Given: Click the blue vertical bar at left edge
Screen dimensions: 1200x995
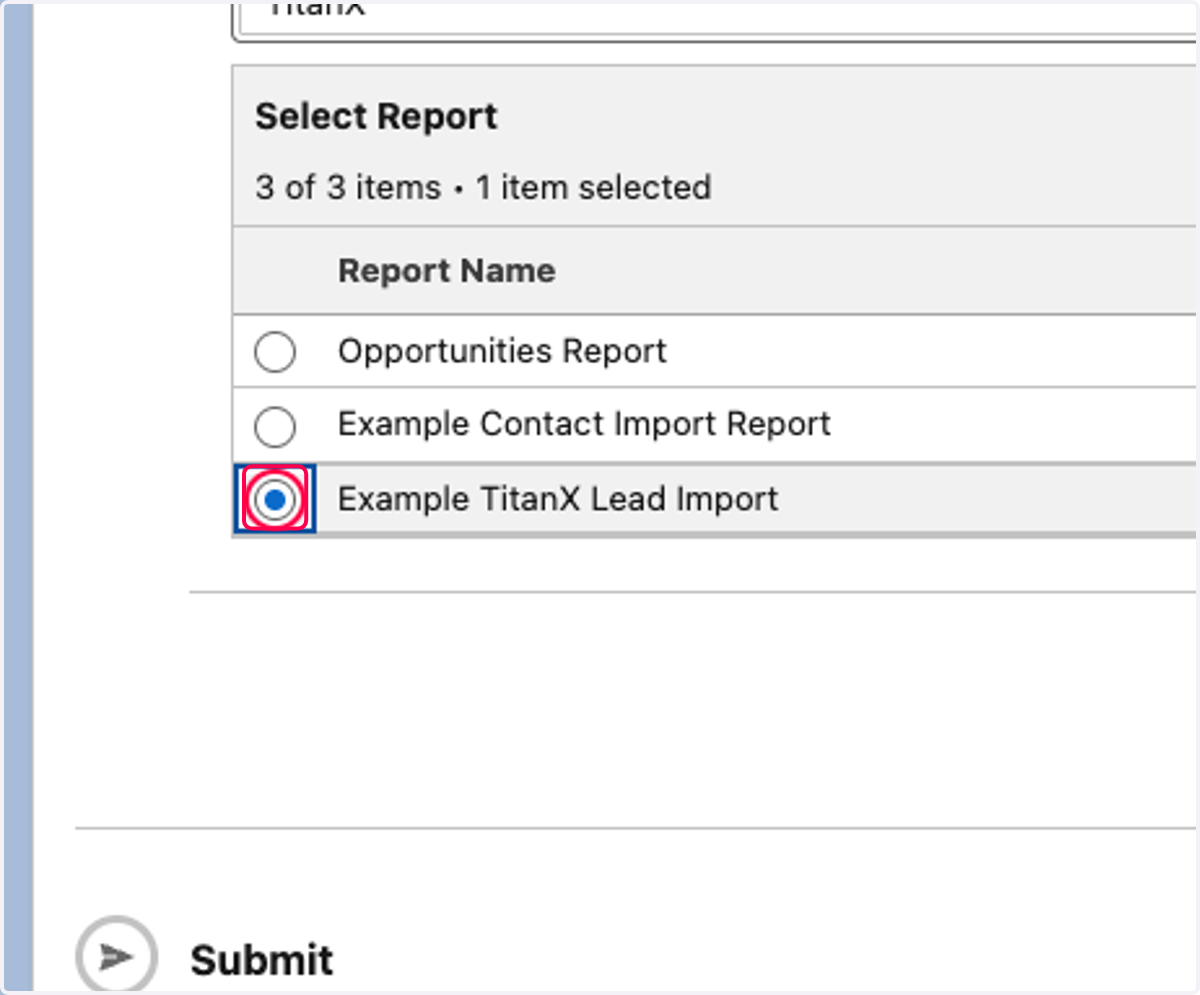Looking at the screenshot, I should pyautogui.click(x=19, y=497).
